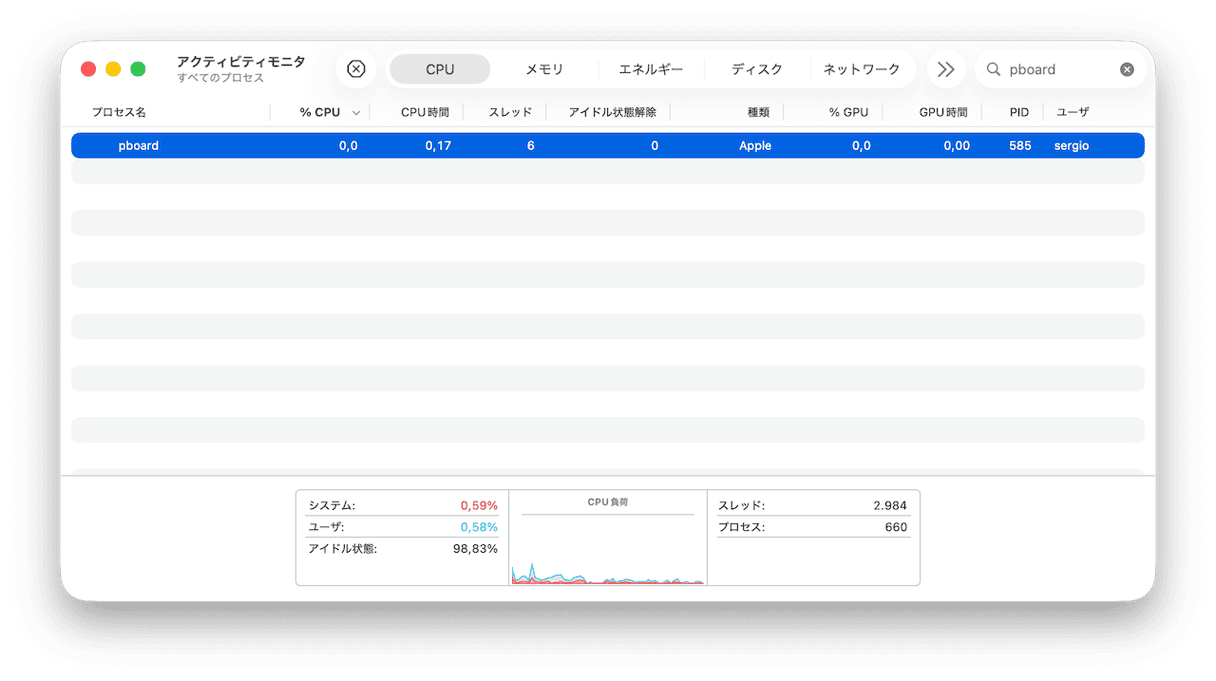
Task: Select the CPU tab
Action: click(439, 69)
